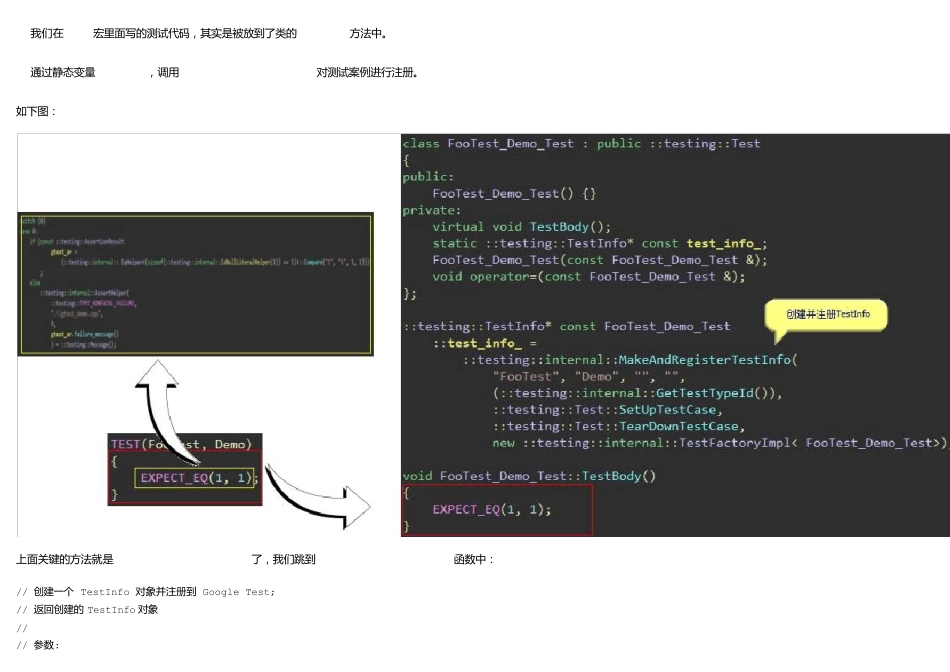This screenshot has width=950, height=672.
Task: Click the void FooTest_Demo_Test::TestBody() definition
Action: coord(529,476)
